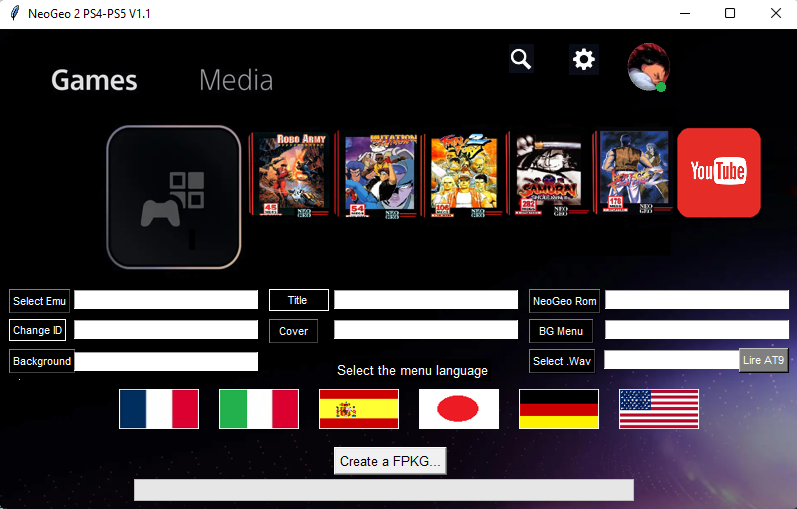The height and width of the screenshot is (509, 797).
Task: Click the Cover button
Action: pos(293,331)
